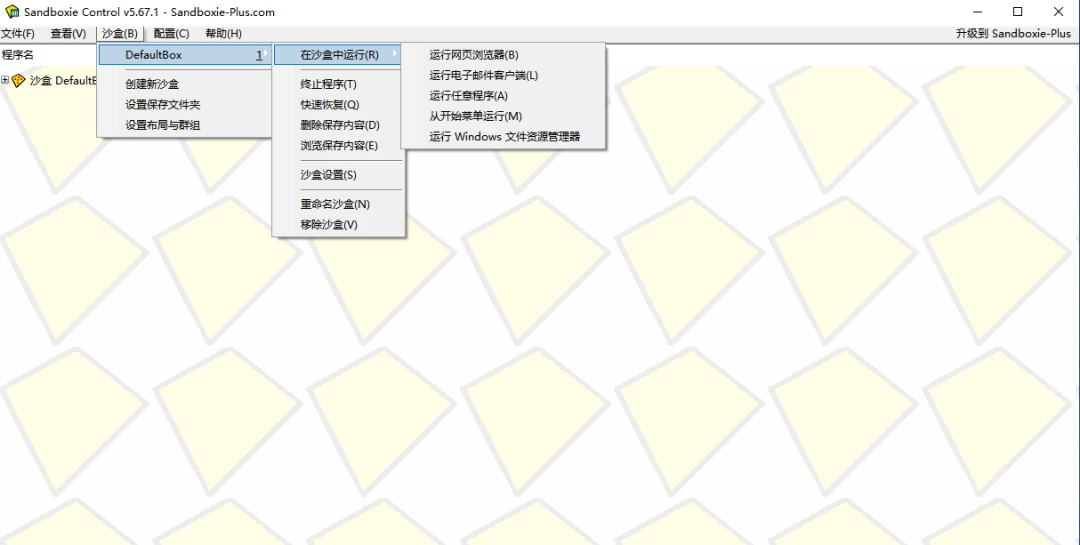Viewport: 1080px width, 545px height.
Task: Choose 终止程序(T) in submenu
Action: coord(328,85)
